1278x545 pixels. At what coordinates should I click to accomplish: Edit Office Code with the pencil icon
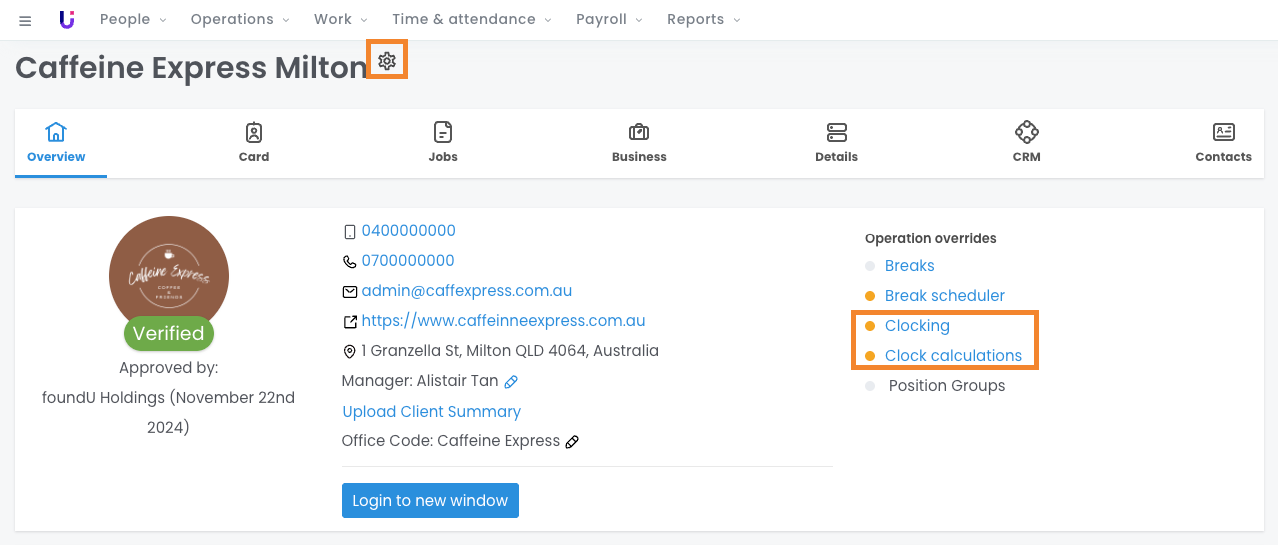coord(572,442)
